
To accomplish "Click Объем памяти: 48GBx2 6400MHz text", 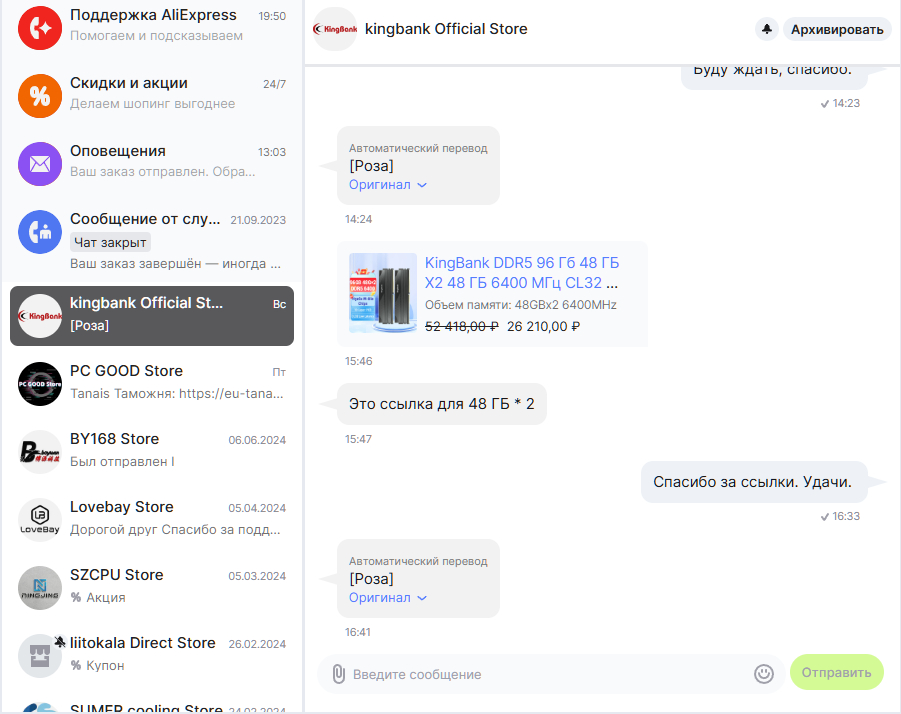I will pos(521,305).
